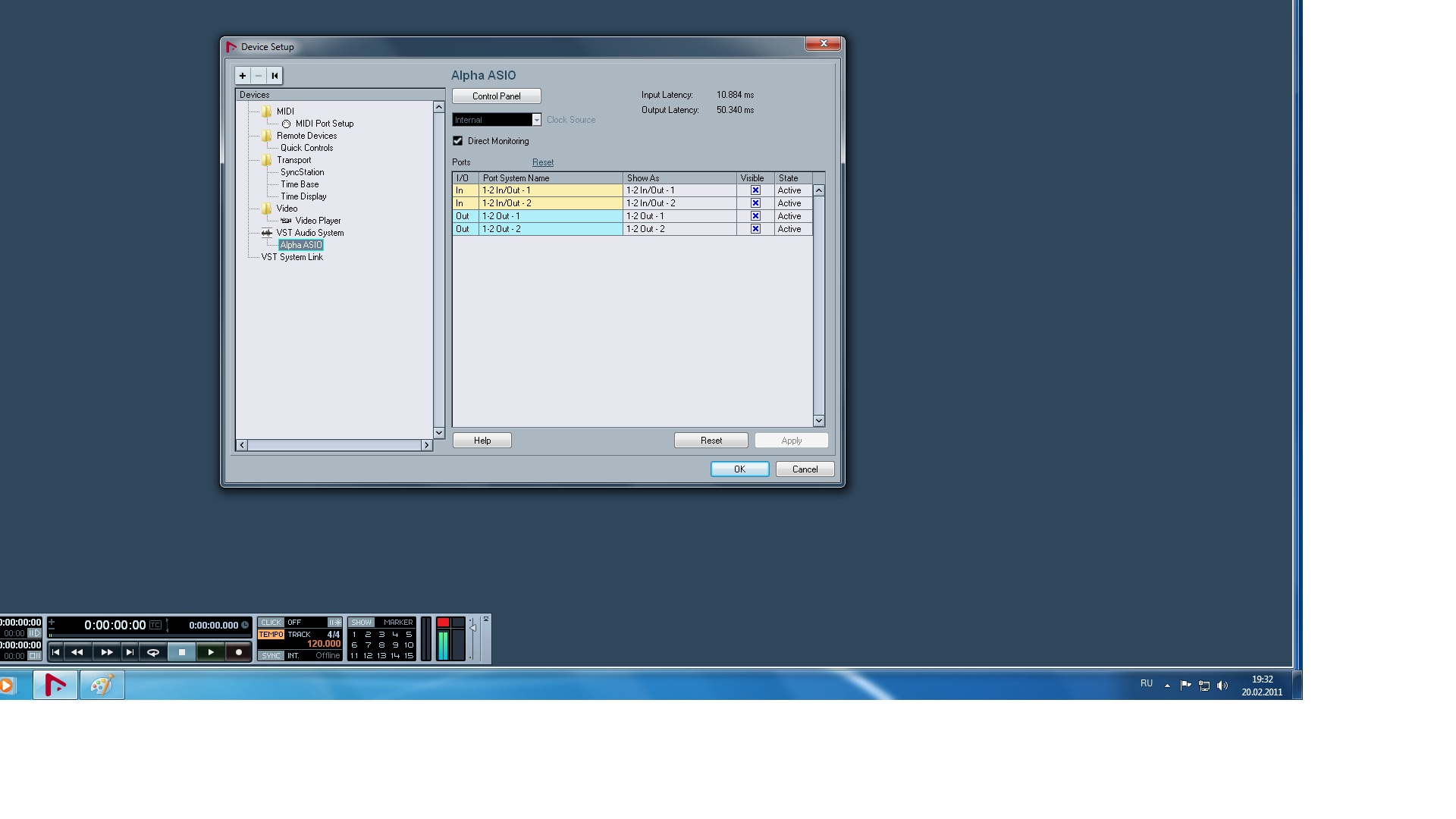Select MIDI Port Setup tree item
Image resolution: width=1456 pixels, height=819 pixels.
click(x=324, y=124)
